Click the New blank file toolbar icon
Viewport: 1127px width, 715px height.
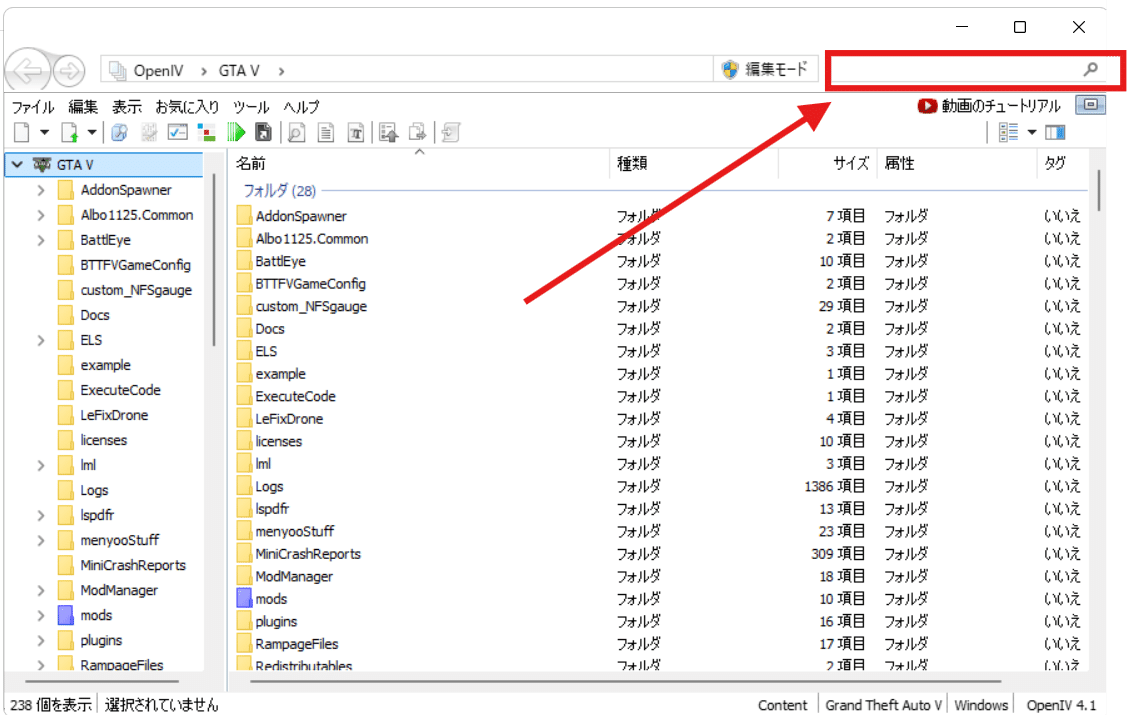[x=22, y=133]
